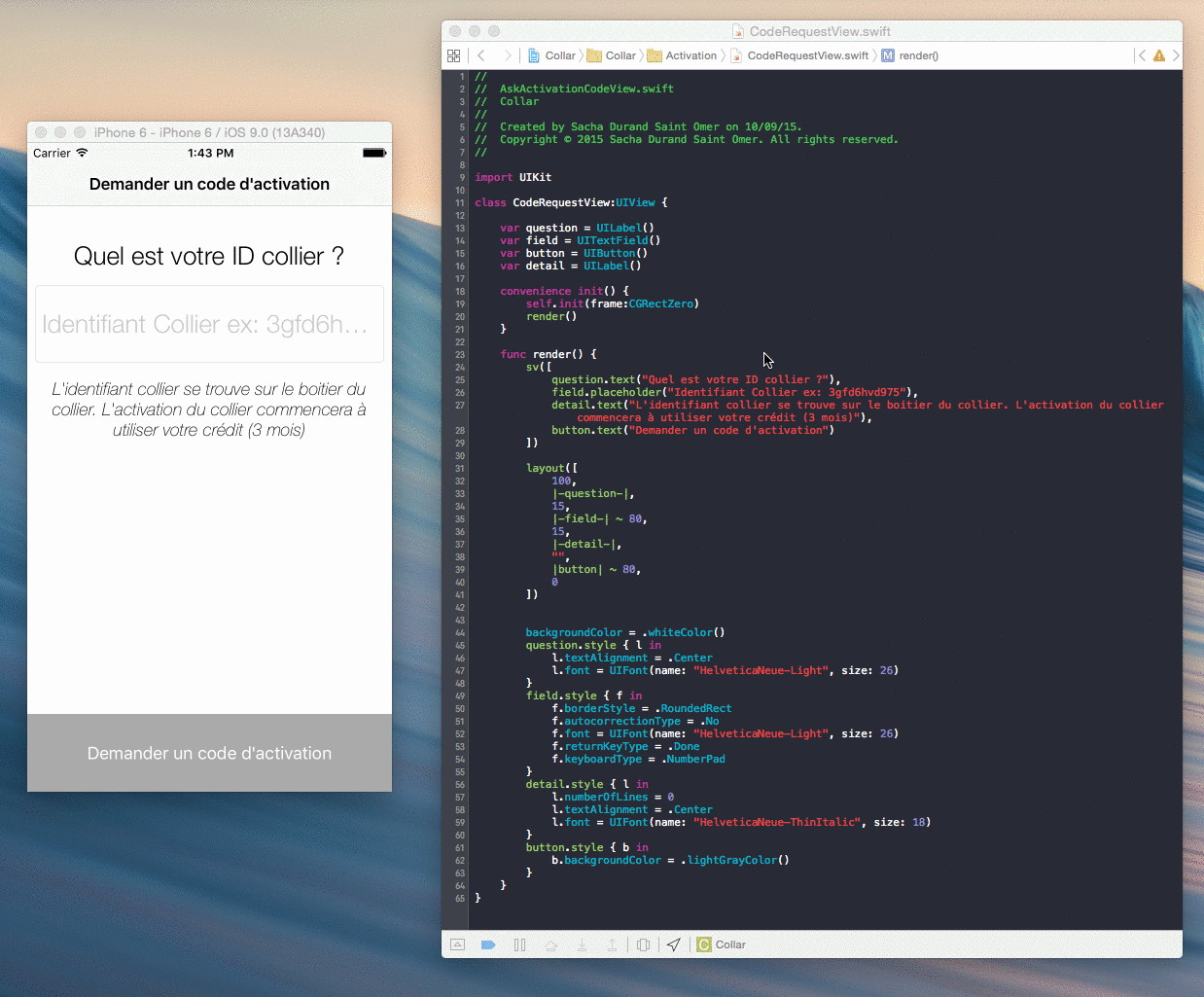Viewport: 1204px width, 997px height.
Task: Open the related items grid menu in Xcode
Action: point(453,55)
